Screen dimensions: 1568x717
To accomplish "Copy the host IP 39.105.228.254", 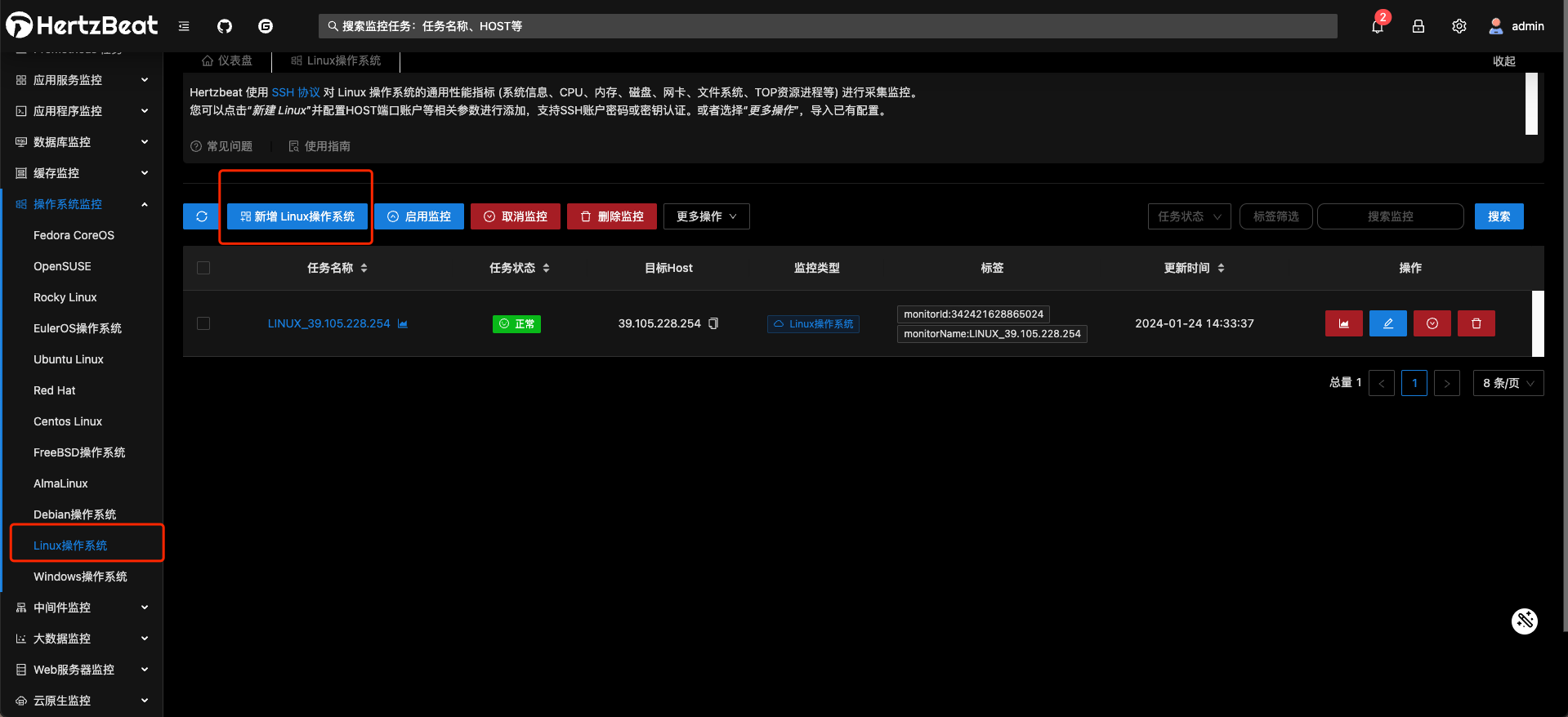I will click(713, 323).
